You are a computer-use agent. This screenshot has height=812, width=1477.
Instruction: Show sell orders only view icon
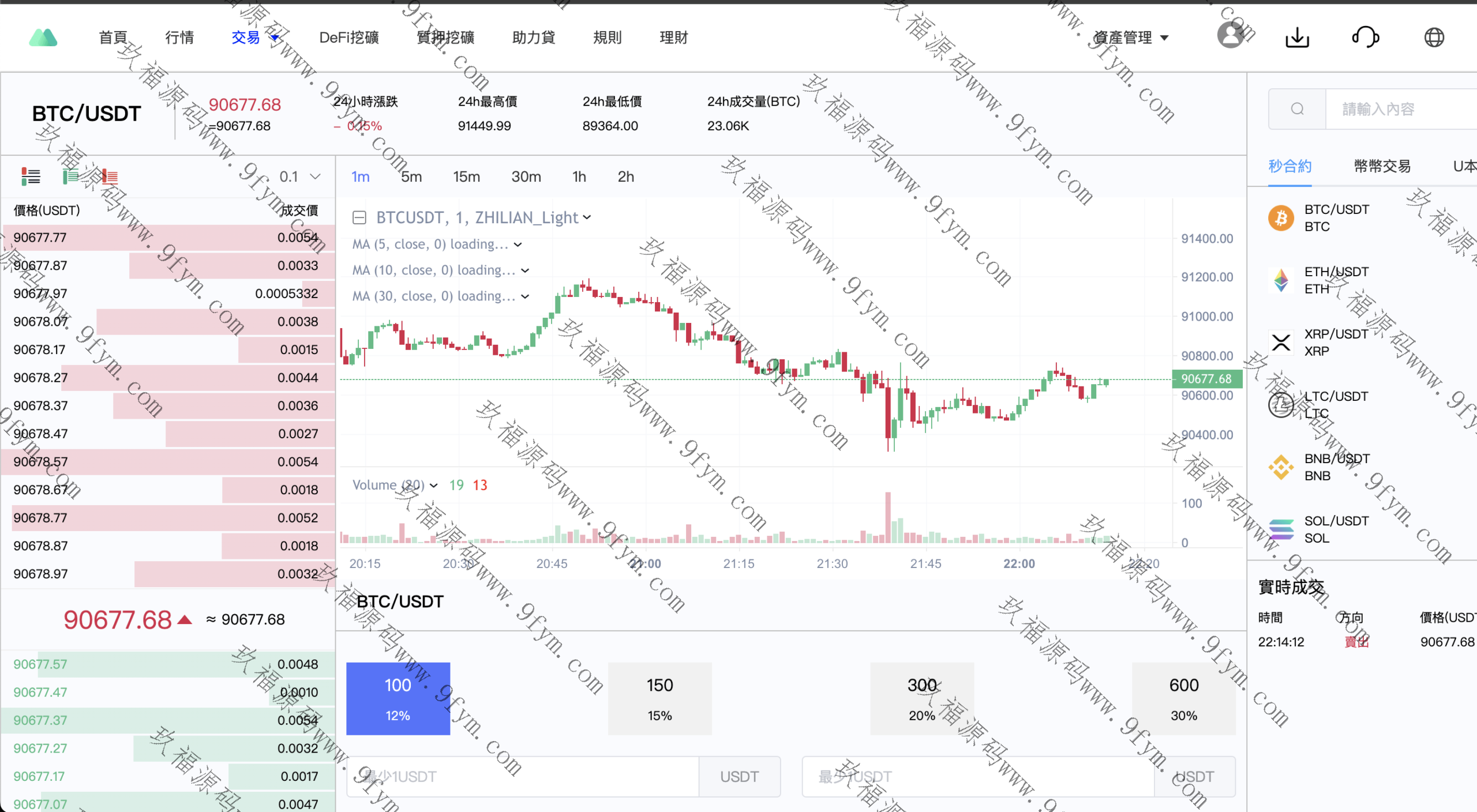[x=109, y=176]
